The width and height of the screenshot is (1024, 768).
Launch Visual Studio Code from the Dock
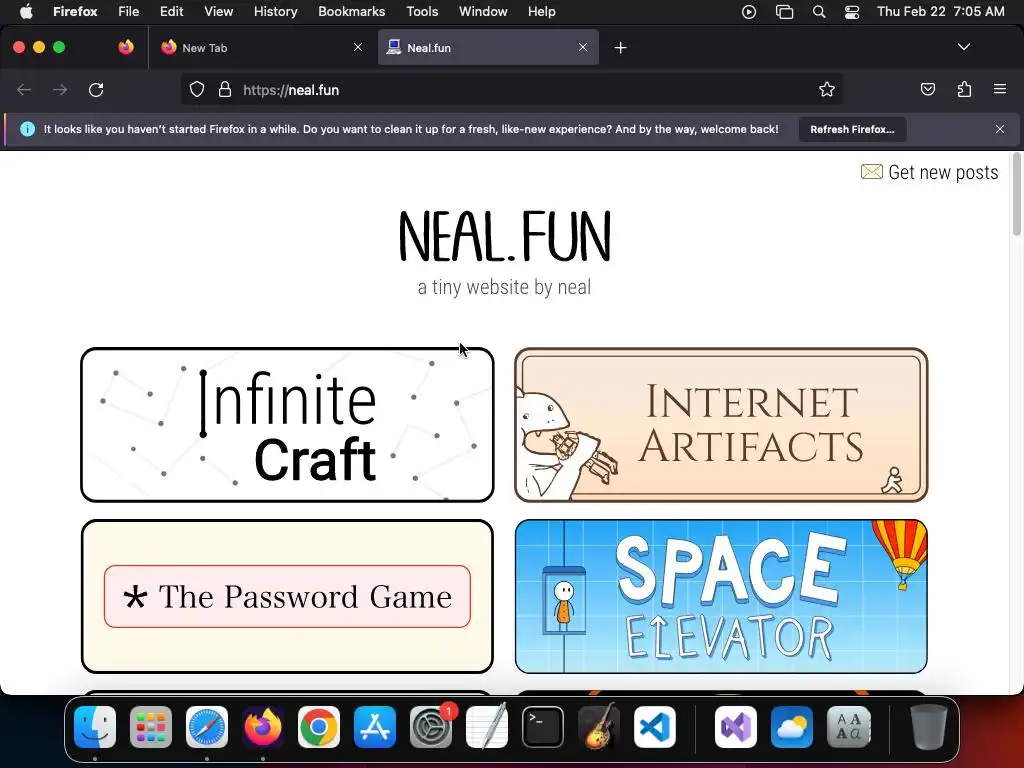tap(655, 727)
